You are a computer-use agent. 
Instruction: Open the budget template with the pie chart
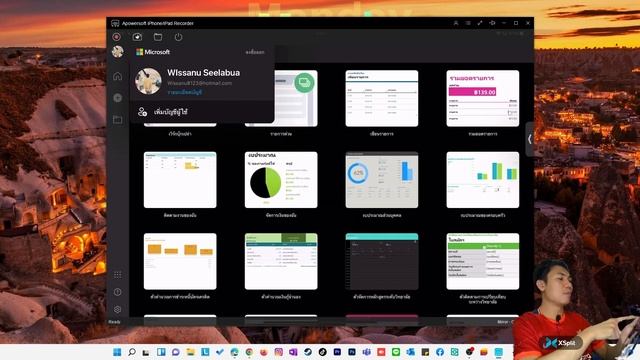pyautogui.click(x=281, y=180)
